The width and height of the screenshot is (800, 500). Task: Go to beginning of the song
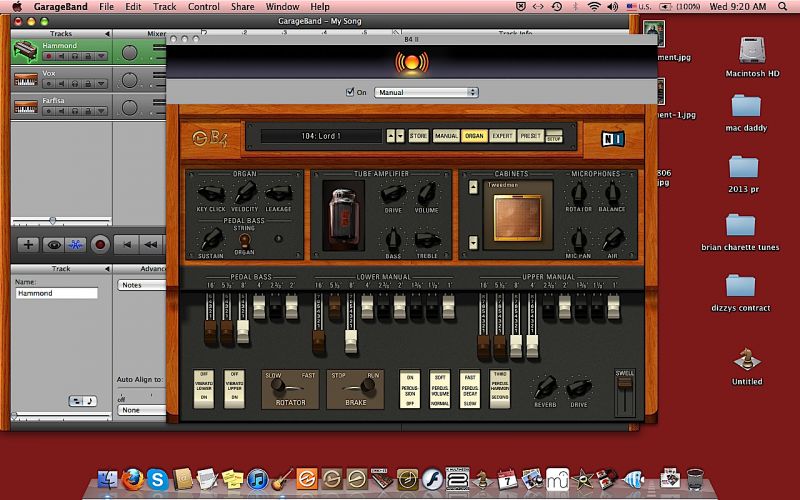(x=126, y=245)
